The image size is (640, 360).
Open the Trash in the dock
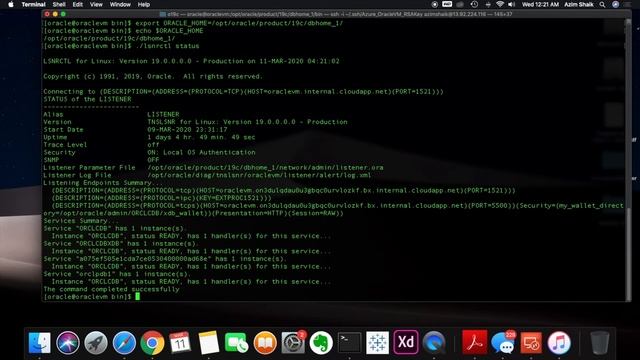(600, 342)
